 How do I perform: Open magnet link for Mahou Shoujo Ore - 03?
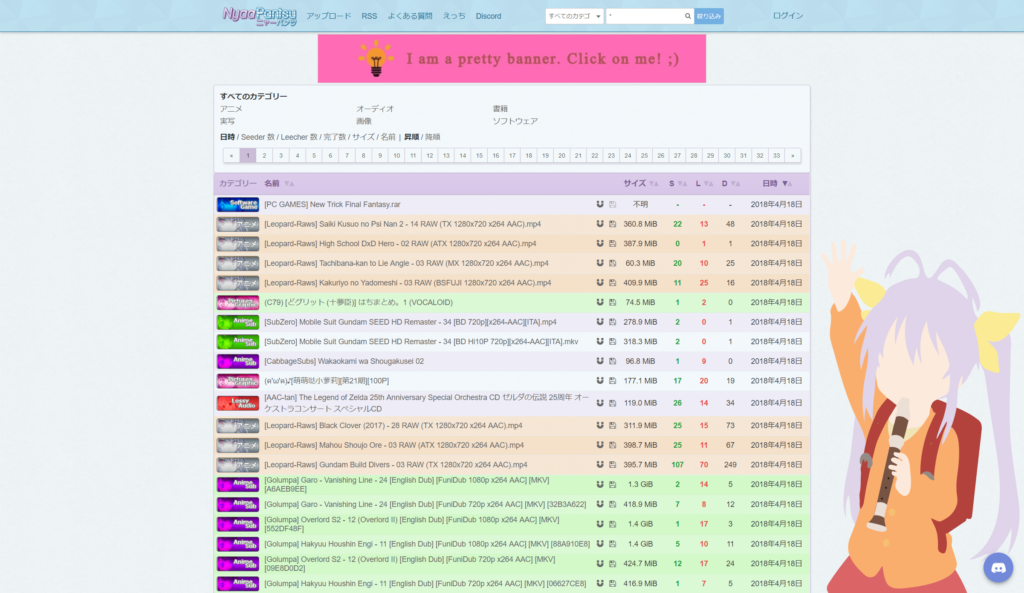point(600,445)
